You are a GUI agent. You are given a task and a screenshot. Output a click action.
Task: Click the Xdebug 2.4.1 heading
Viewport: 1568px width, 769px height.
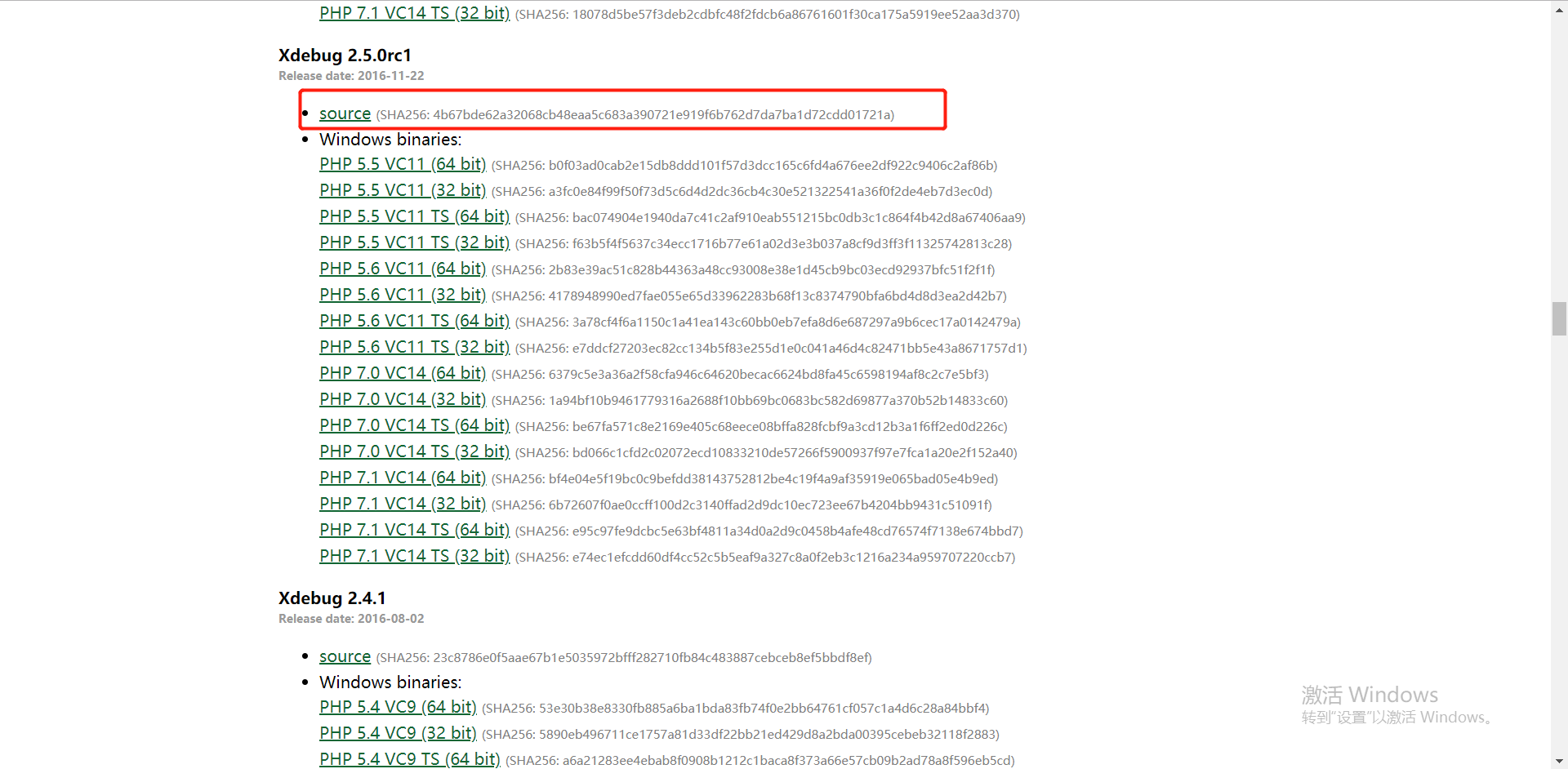[332, 598]
